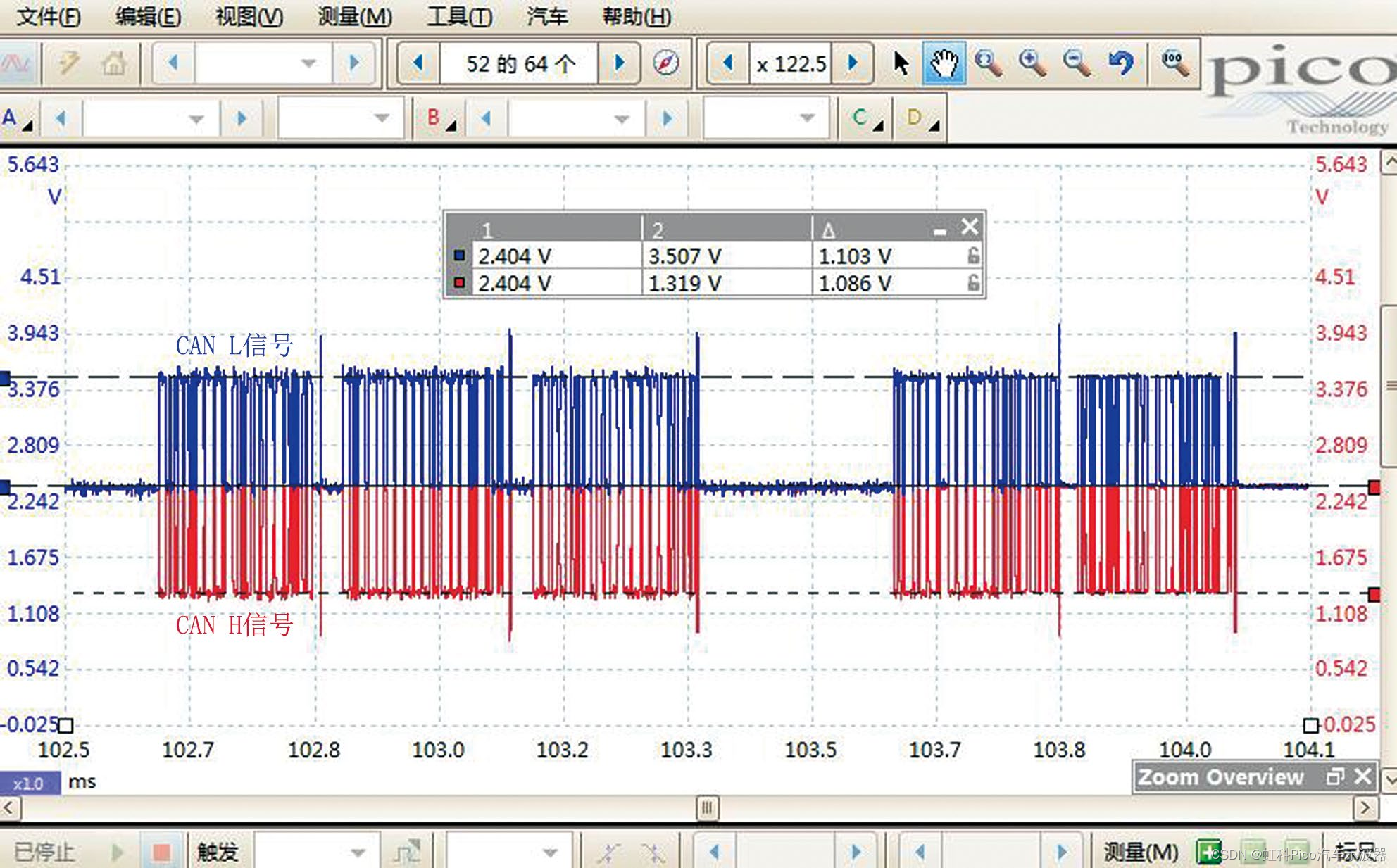Click the undo zoom arrow icon

pos(1121,63)
